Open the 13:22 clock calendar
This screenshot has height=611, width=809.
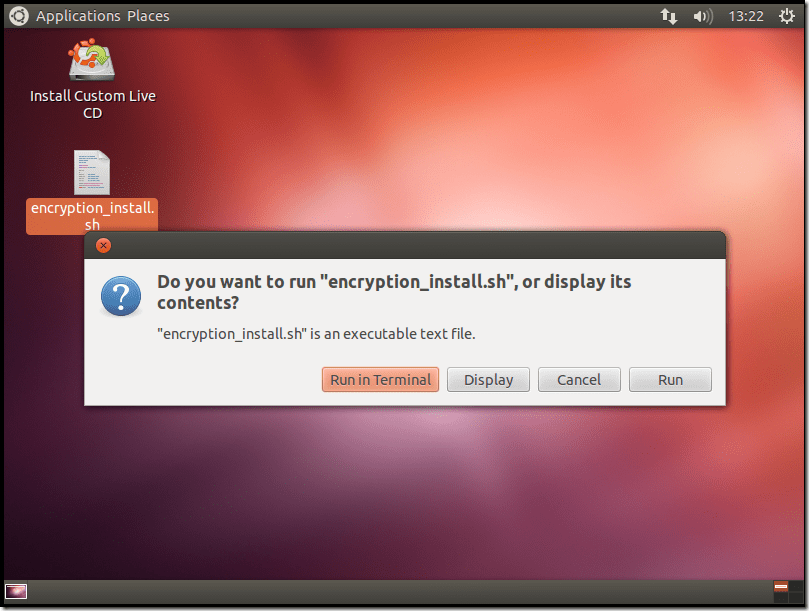point(746,16)
